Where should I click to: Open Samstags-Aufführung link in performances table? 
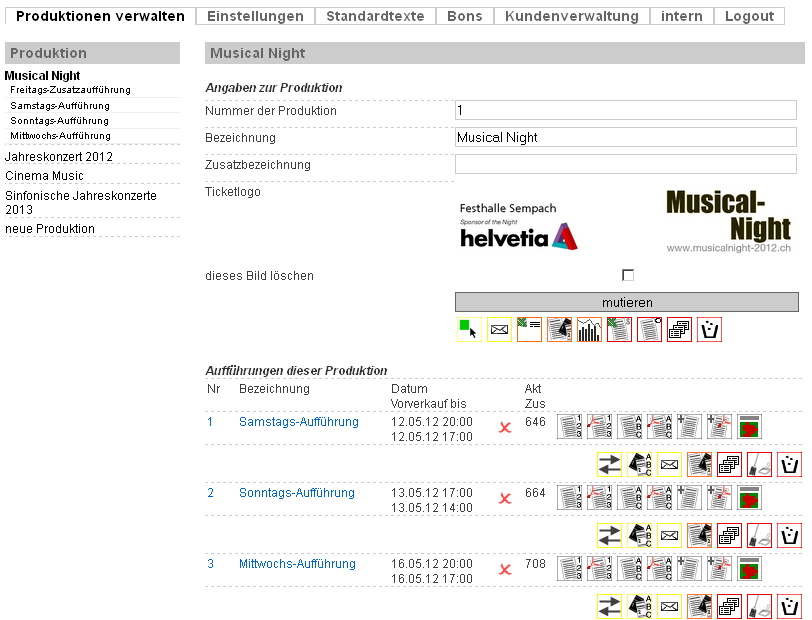[299, 422]
